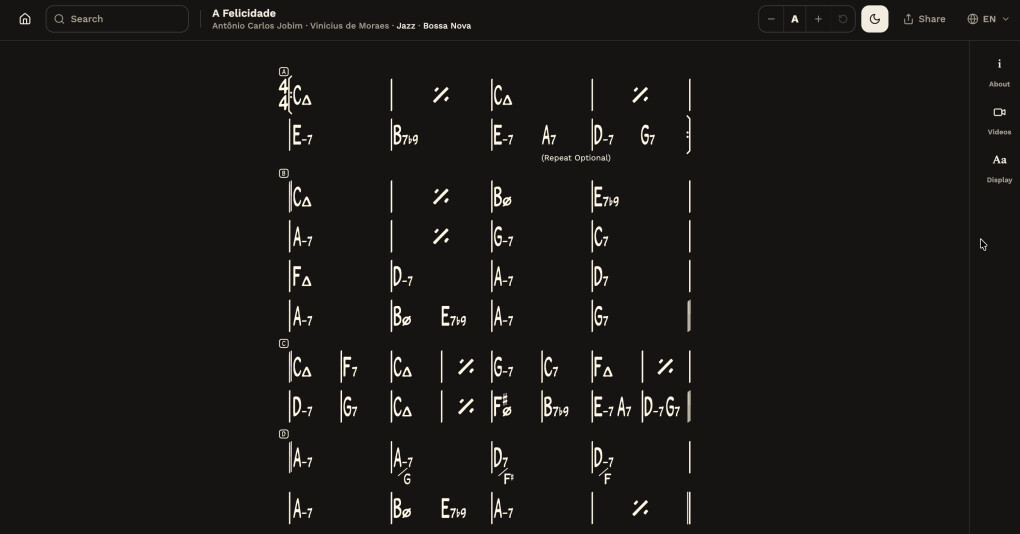This screenshot has width=1020, height=534.
Task: Open Antônio Carlos Jobim composer link
Action: point(257,26)
